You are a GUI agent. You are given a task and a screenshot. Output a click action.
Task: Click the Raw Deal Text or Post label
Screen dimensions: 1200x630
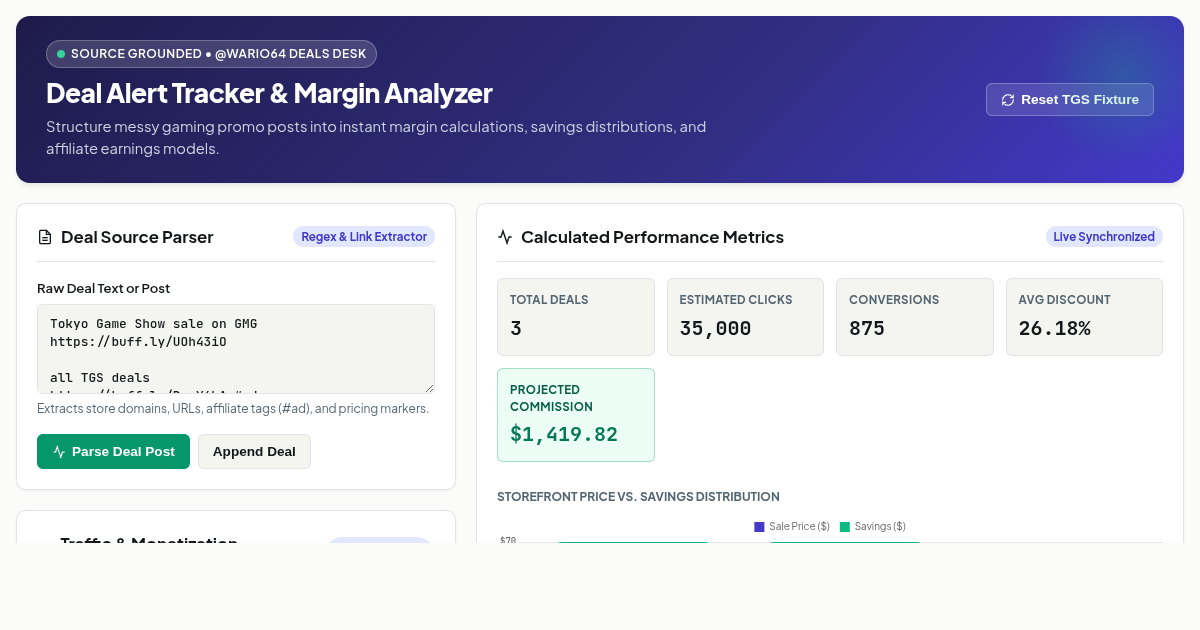pos(104,288)
